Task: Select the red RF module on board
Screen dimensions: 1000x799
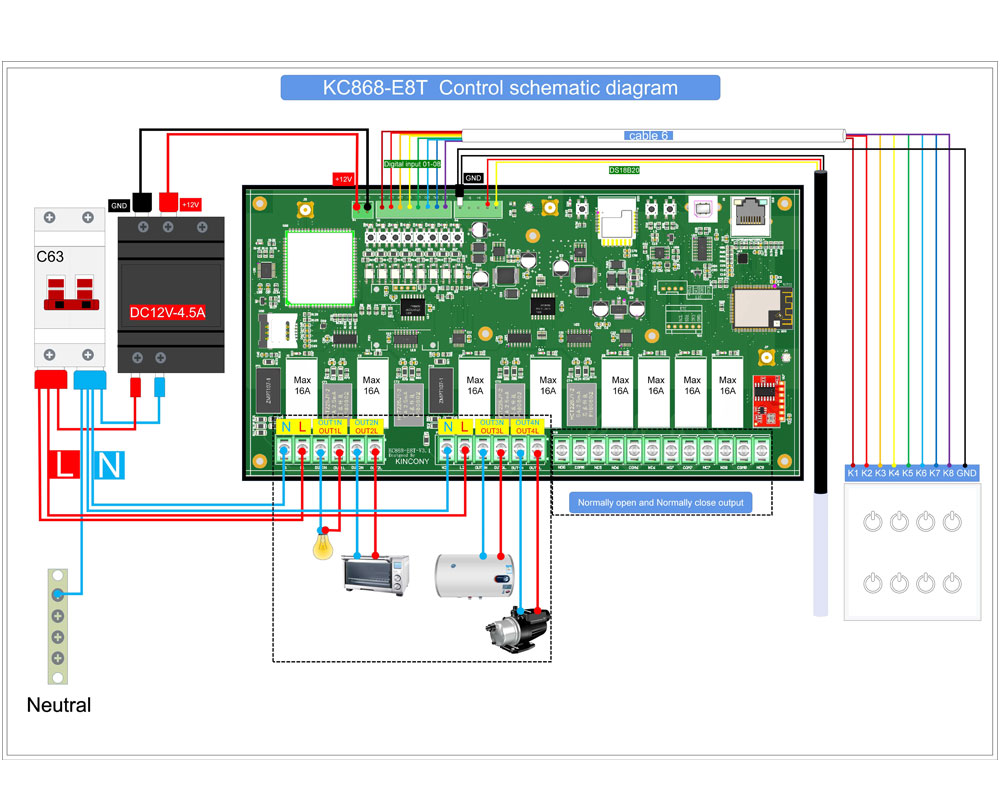Action: click(766, 401)
